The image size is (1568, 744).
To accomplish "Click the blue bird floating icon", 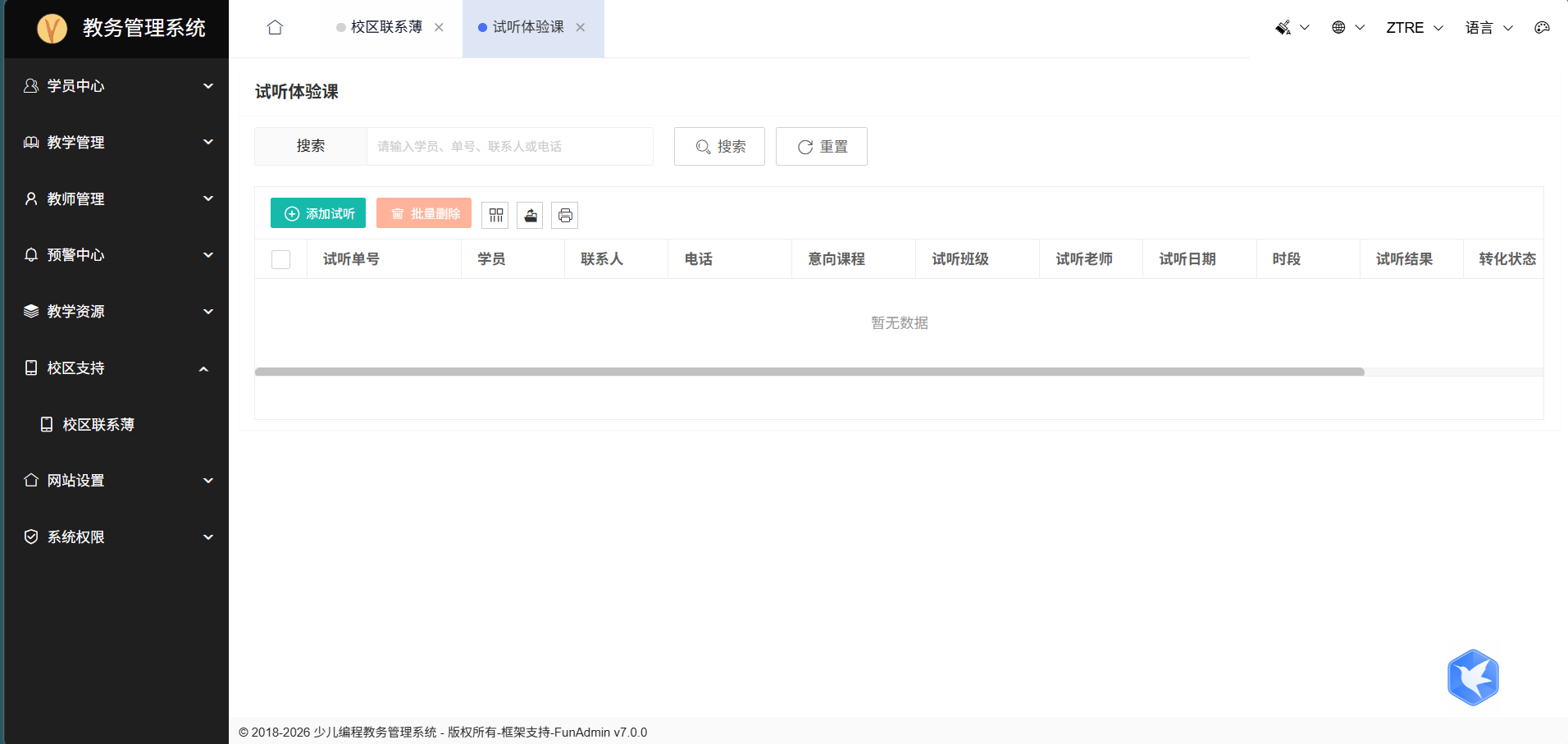I will [x=1473, y=678].
